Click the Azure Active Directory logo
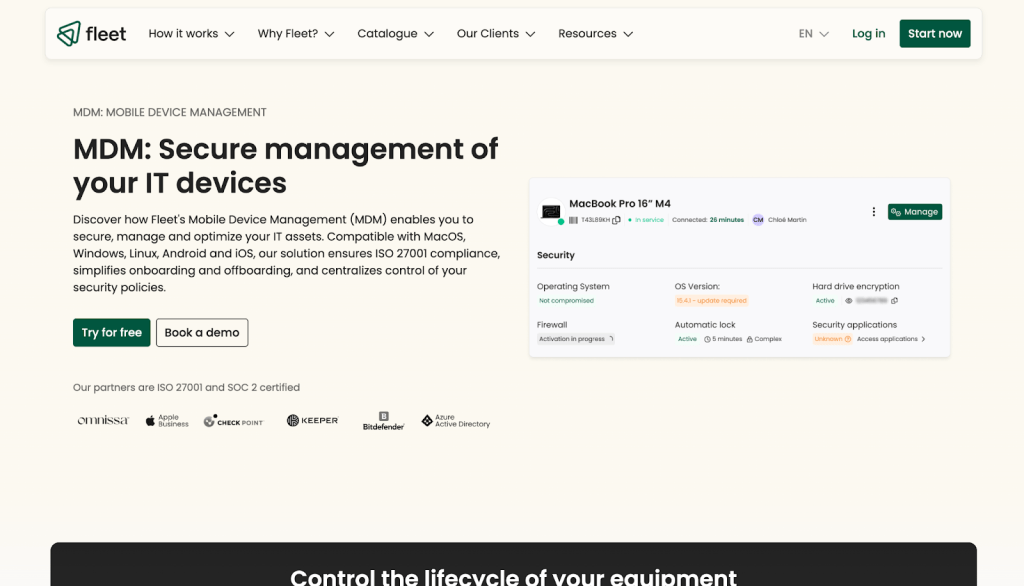 click(x=456, y=422)
